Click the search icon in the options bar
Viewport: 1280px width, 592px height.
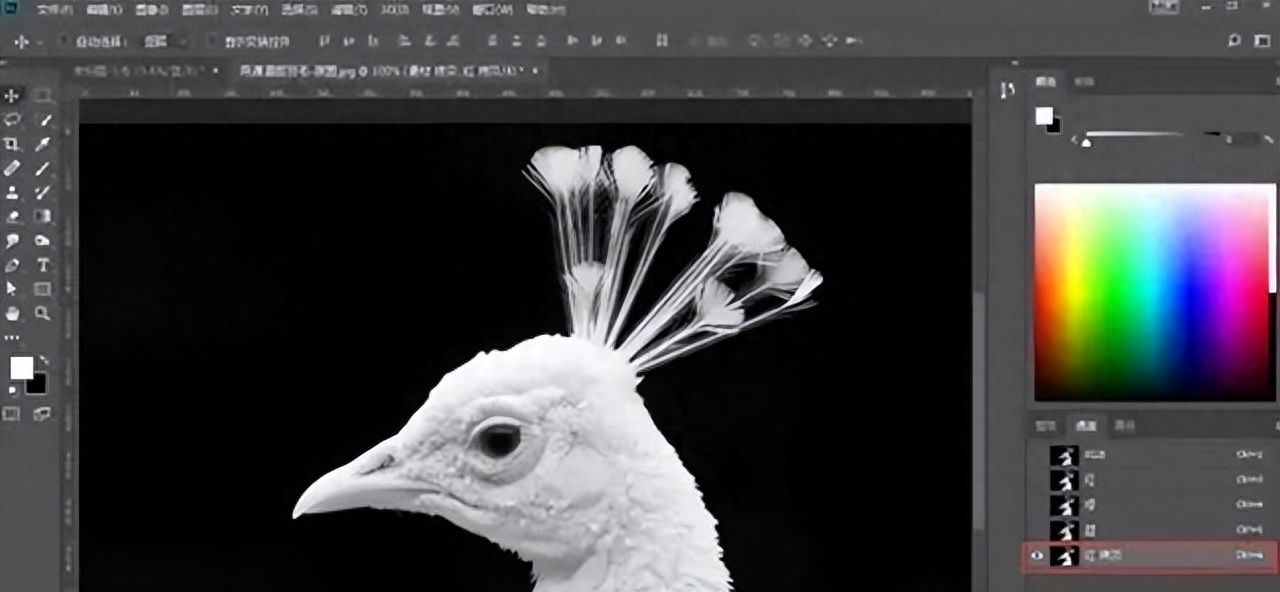click(x=1234, y=41)
